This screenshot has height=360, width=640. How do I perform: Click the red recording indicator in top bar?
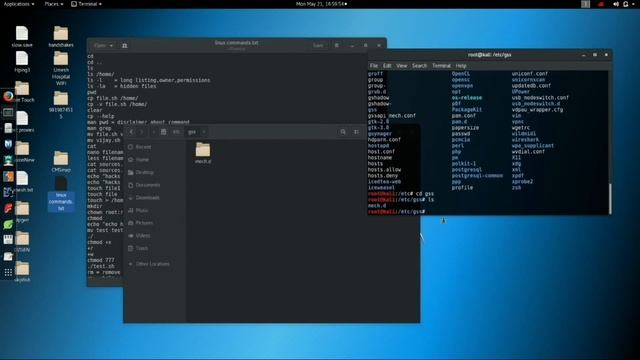[601, 4]
